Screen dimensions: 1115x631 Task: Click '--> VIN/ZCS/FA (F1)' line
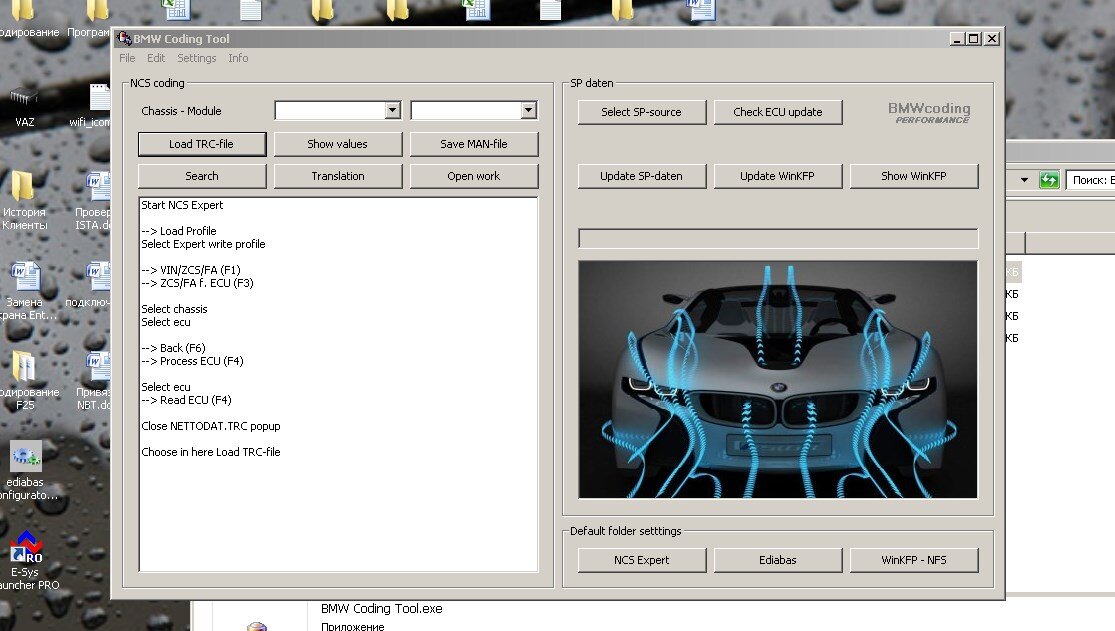tap(191, 270)
